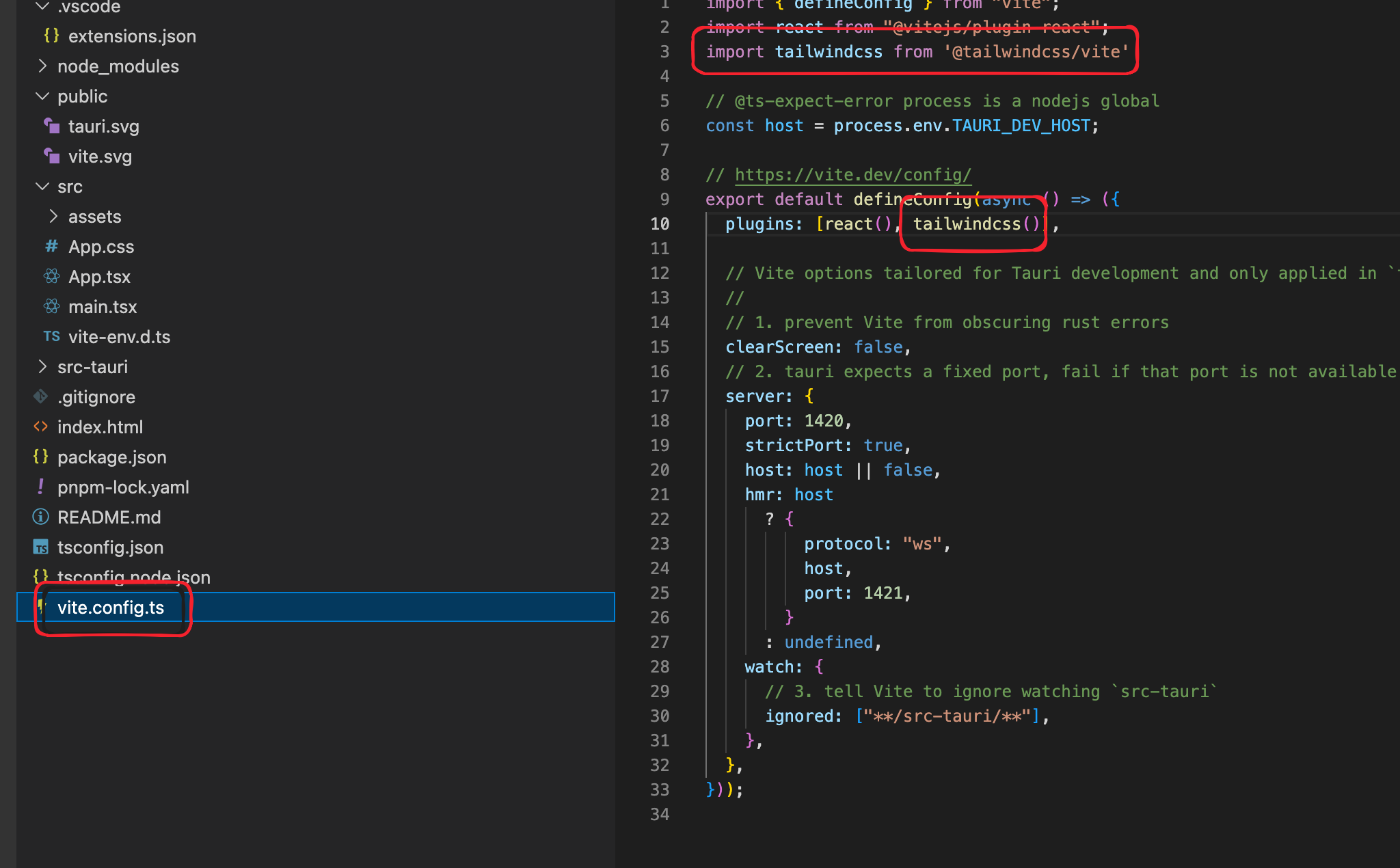Click the React icon beside main.tsx
Screen dimensions: 1400x868
pos(51,306)
